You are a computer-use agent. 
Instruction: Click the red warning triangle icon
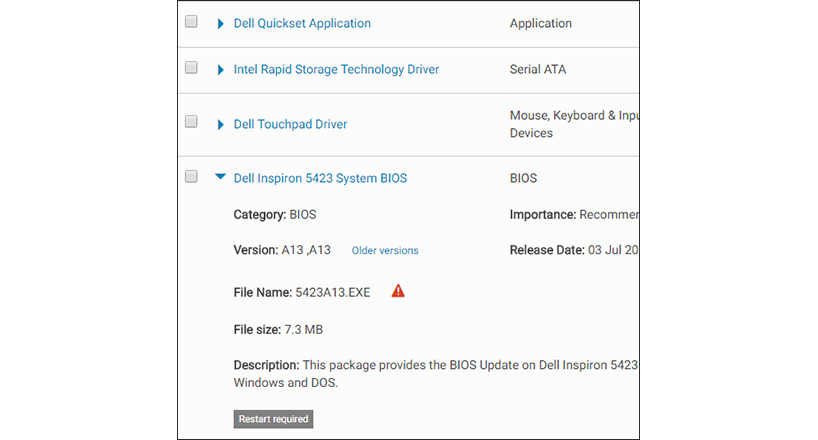(398, 291)
